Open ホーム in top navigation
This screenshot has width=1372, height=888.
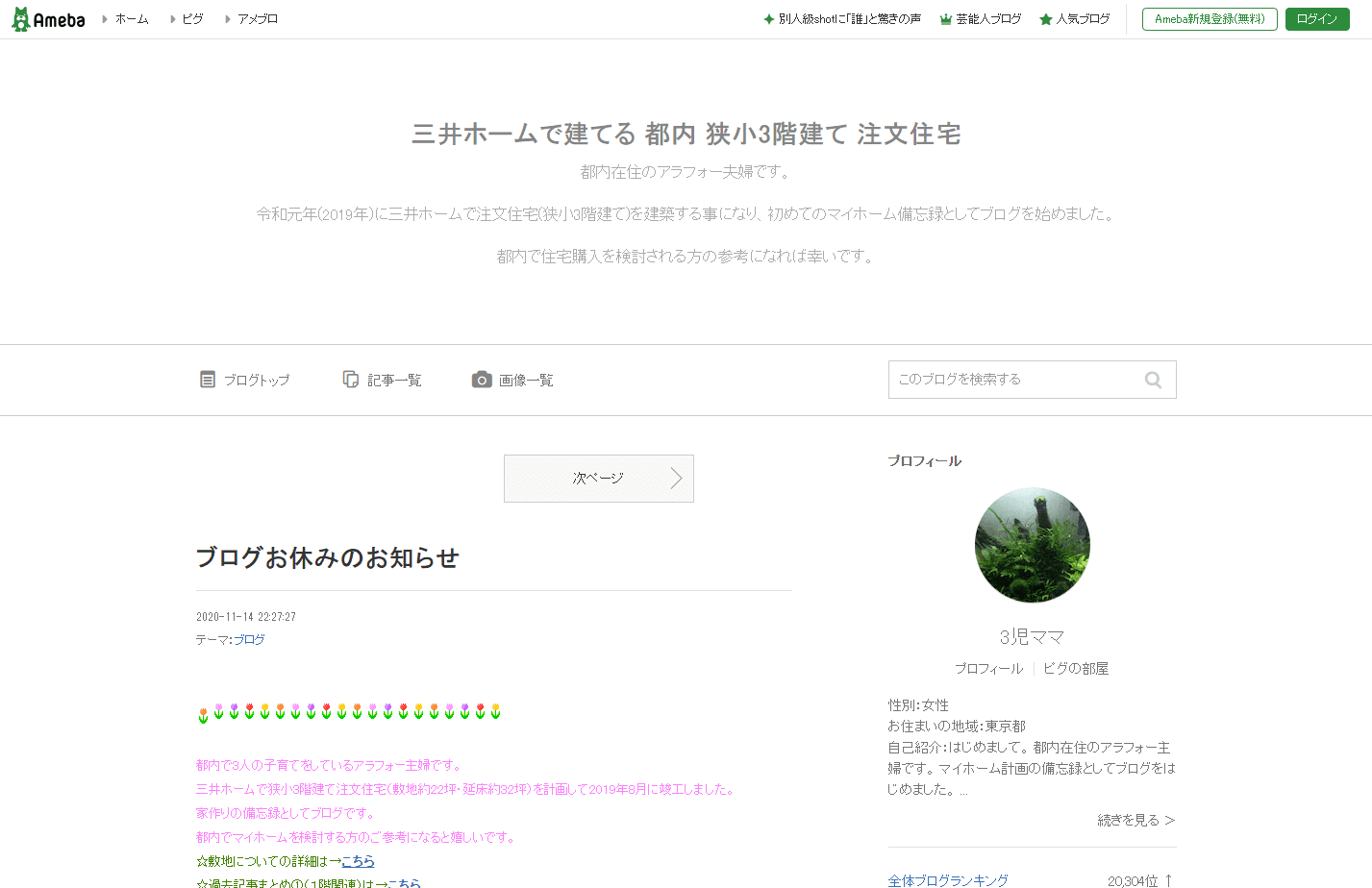[132, 19]
